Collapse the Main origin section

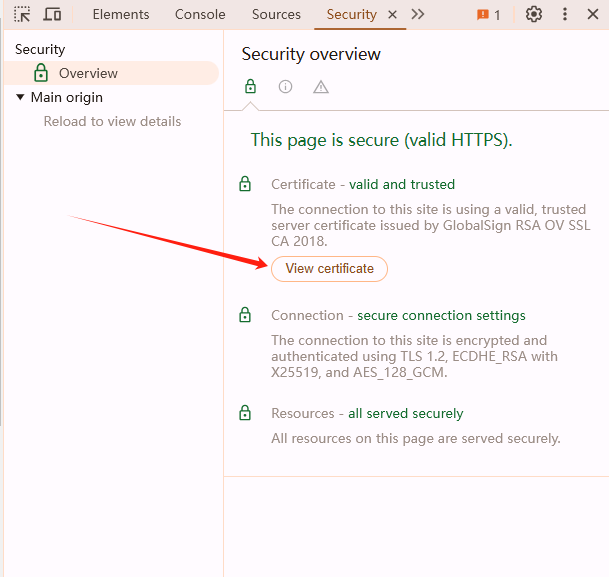click(20, 97)
